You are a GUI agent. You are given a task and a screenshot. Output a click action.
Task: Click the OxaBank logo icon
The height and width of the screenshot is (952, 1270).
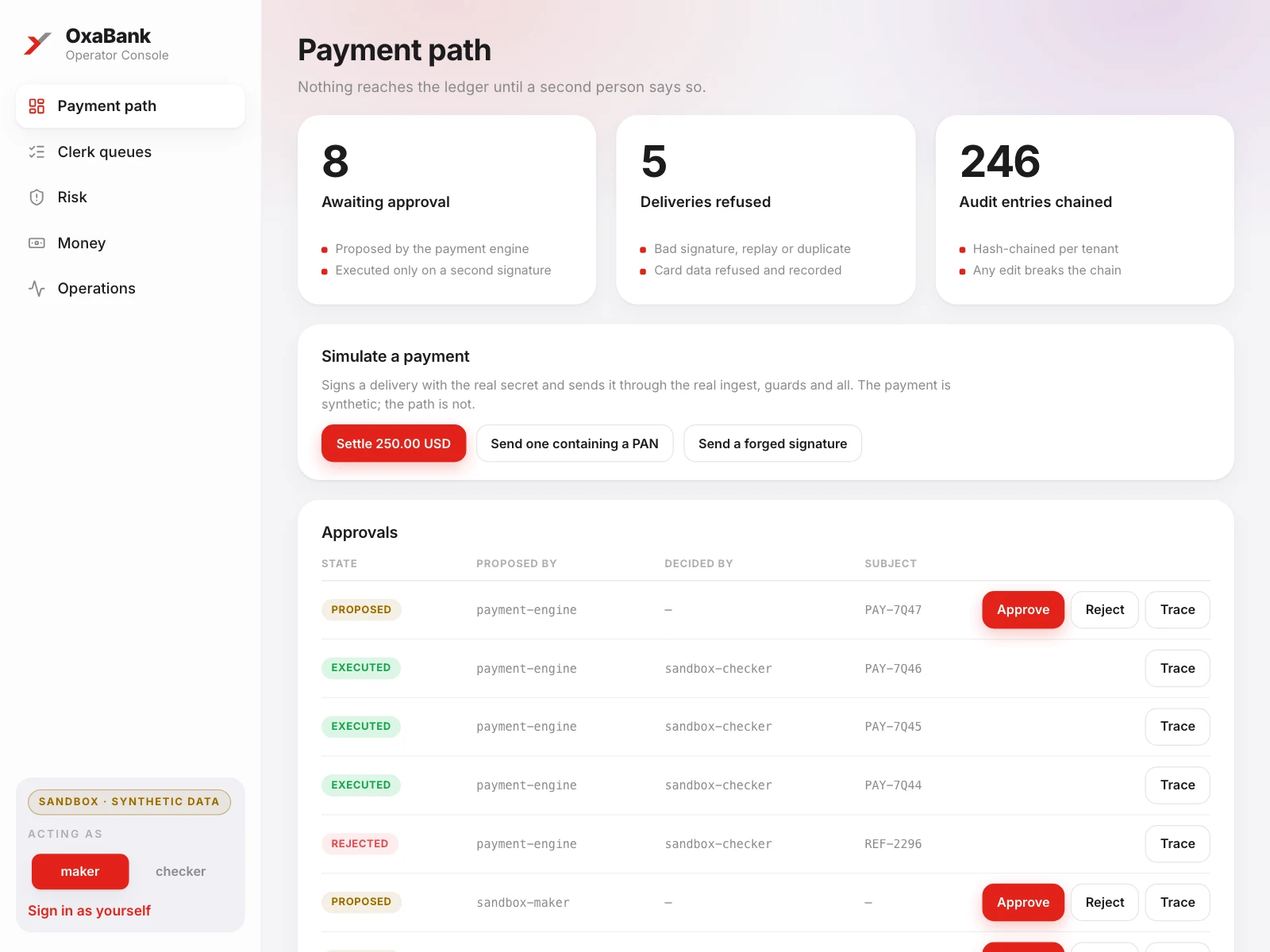(x=37, y=44)
